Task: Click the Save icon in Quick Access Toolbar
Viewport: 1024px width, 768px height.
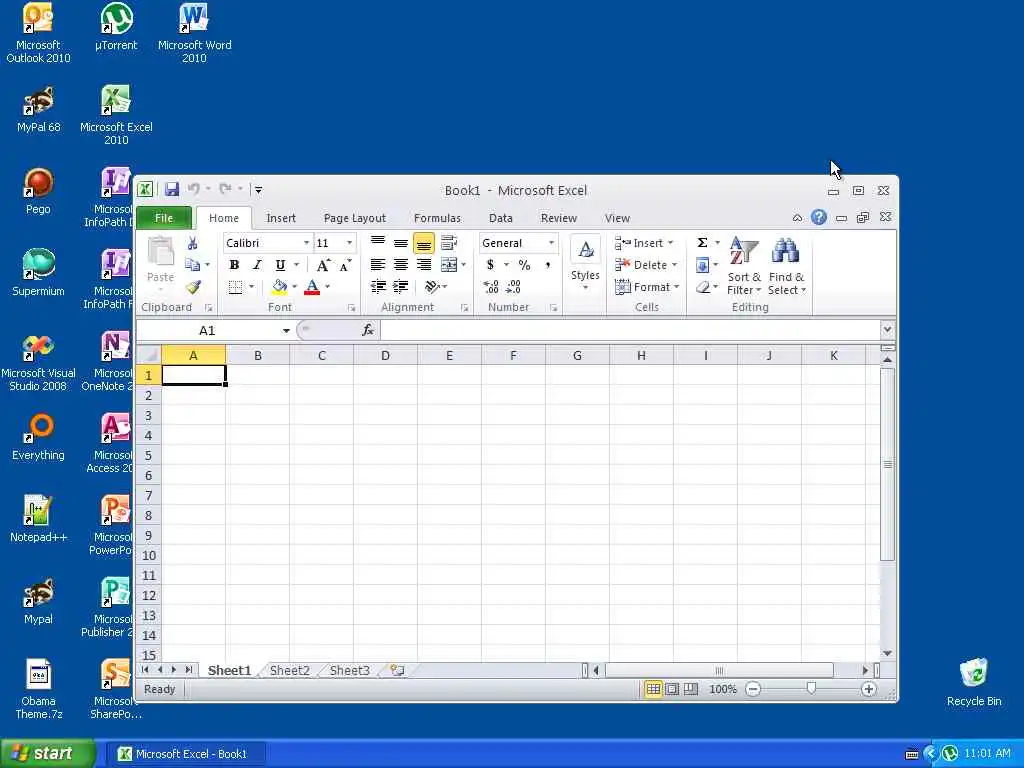Action: [x=172, y=189]
